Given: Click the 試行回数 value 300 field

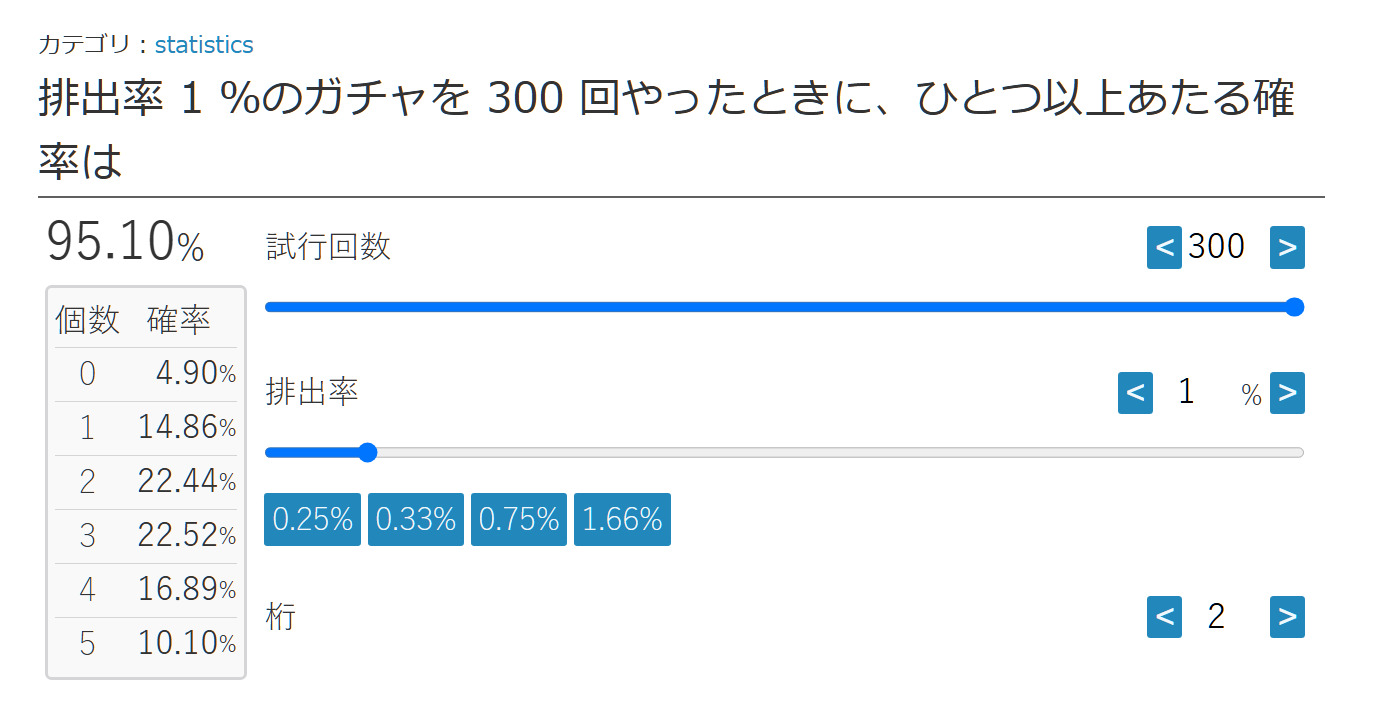Looking at the screenshot, I should click(1216, 247).
